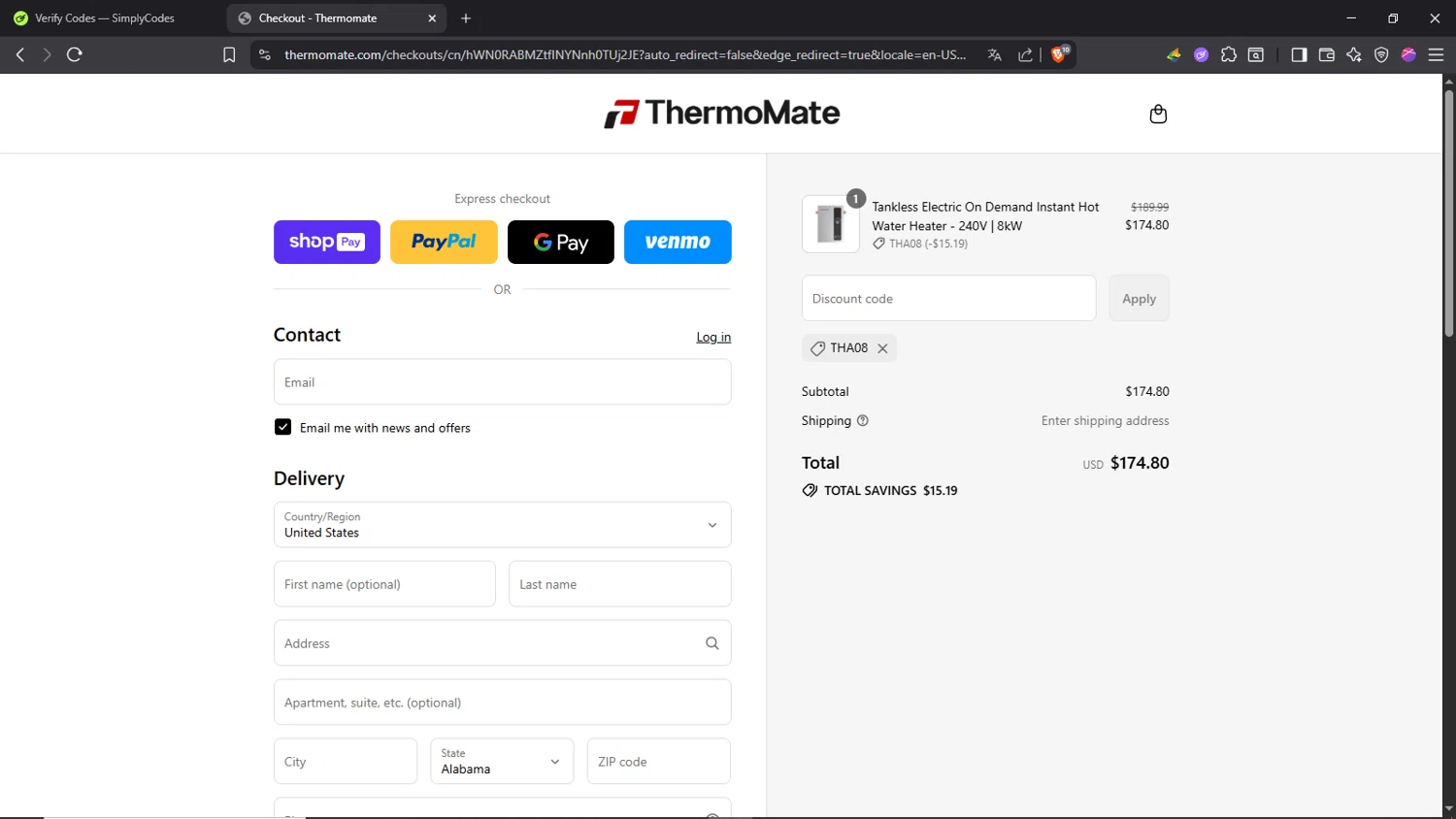Viewport: 1456px width, 819px height.
Task: Reload the checkout page
Action: pyautogui.click(x=75, y=54)
